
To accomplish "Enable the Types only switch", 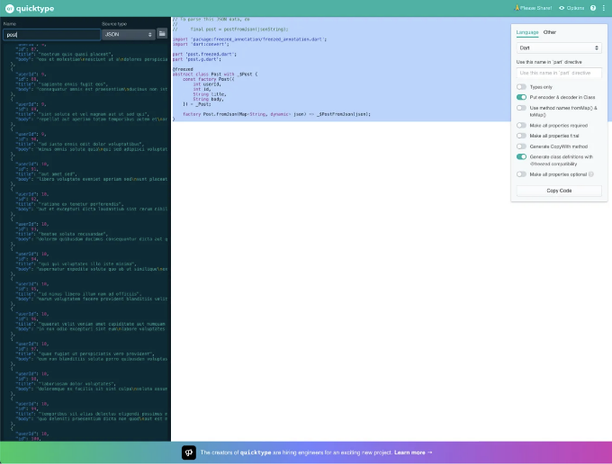I will click(x=521, y=87).
